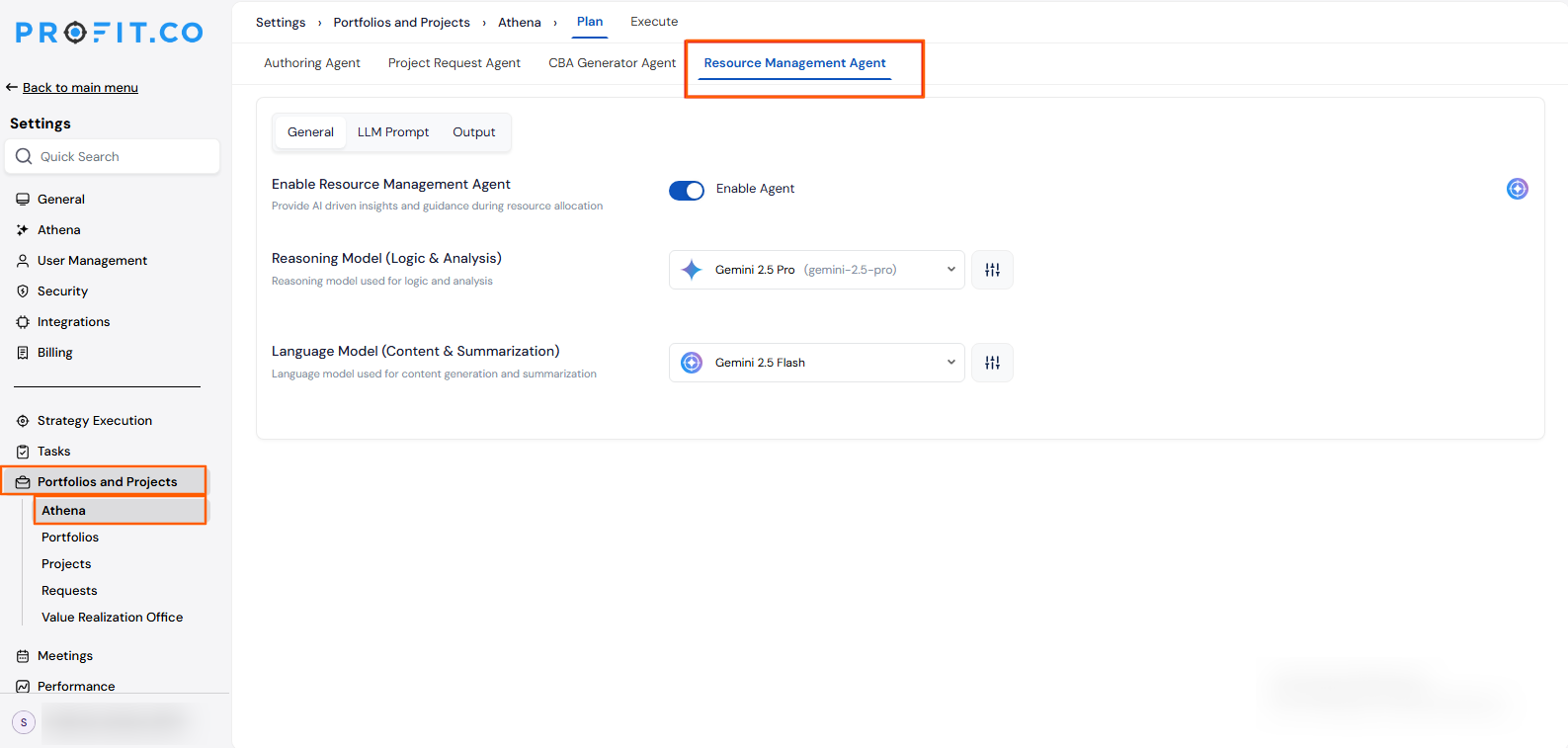Click the Athena sparkle icon in sidebar
This screenshot has height=748, width=1568.
coord(23,230)
